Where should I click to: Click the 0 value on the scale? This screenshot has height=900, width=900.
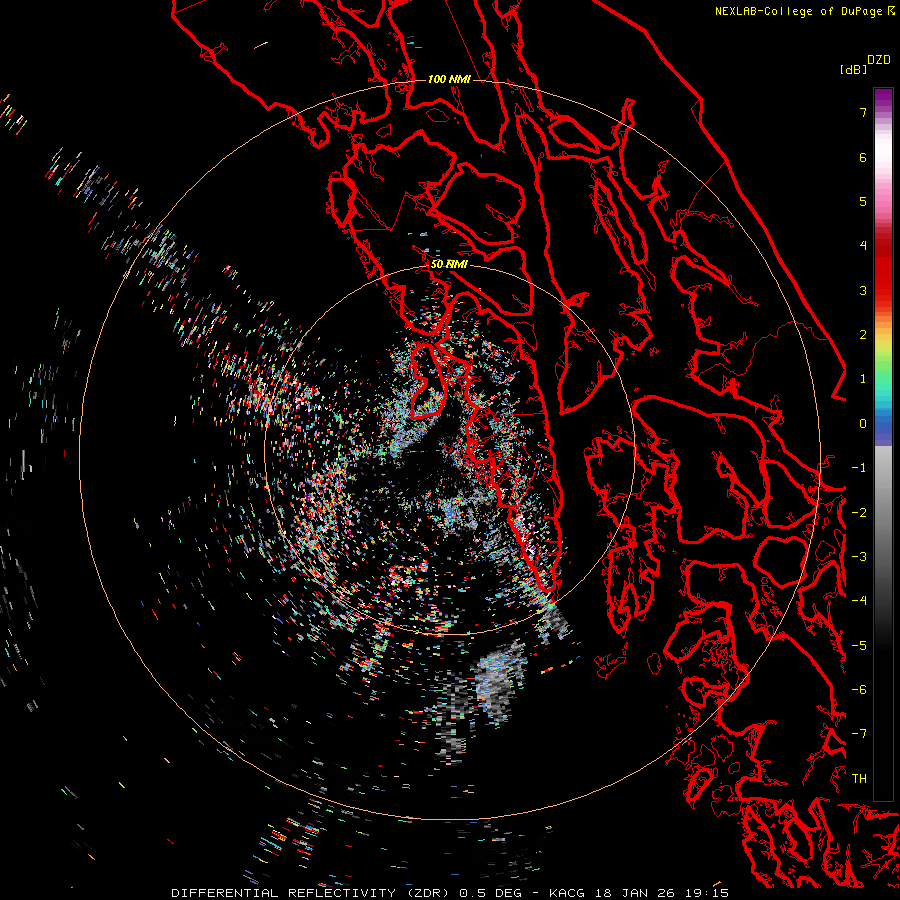click(x=863, y=424)
